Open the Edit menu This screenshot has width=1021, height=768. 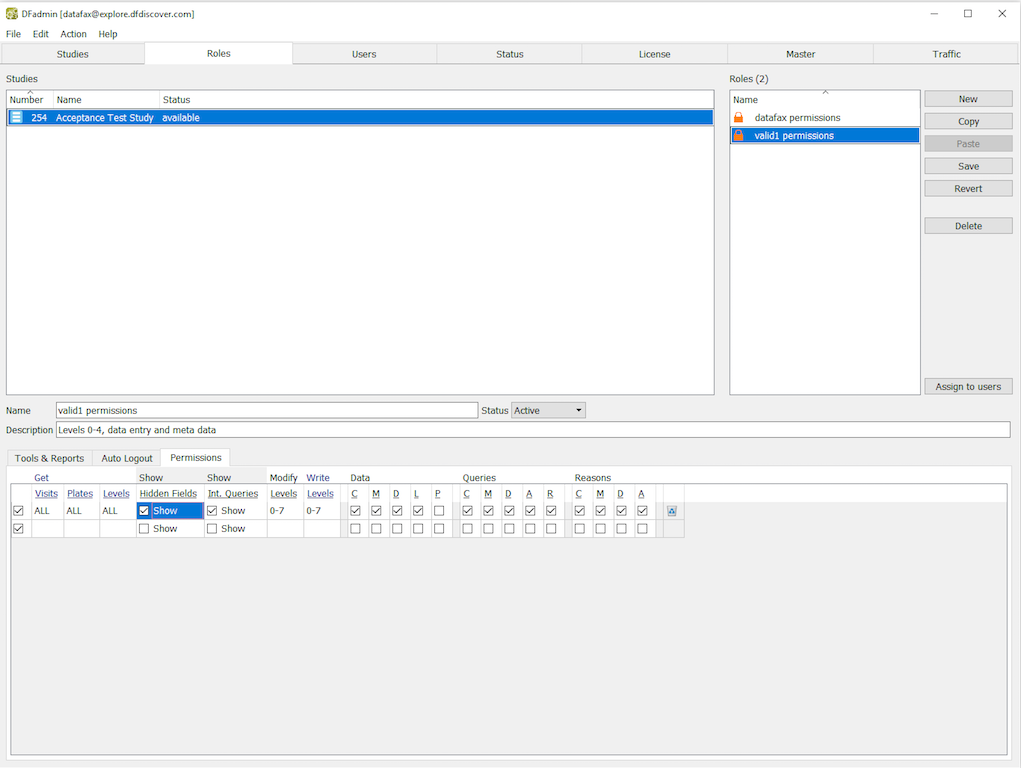pos(41,34)
